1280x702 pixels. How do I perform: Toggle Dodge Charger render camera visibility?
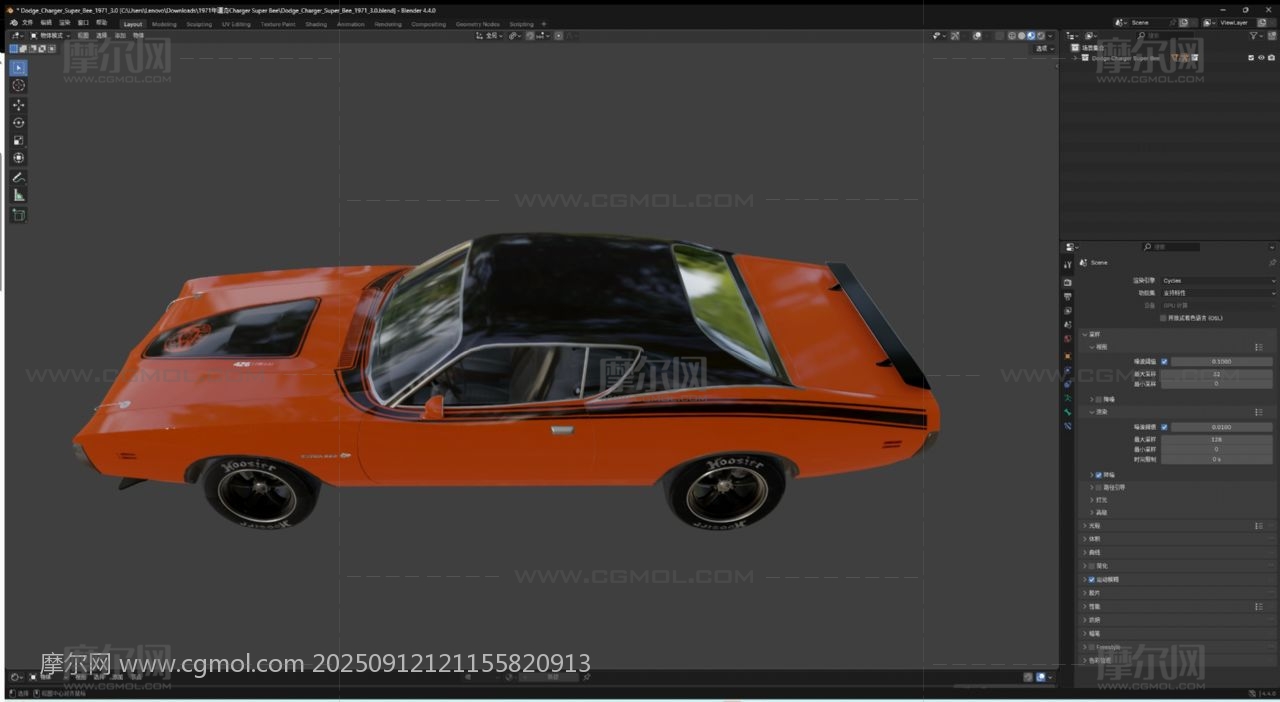tap(1270, 58)
